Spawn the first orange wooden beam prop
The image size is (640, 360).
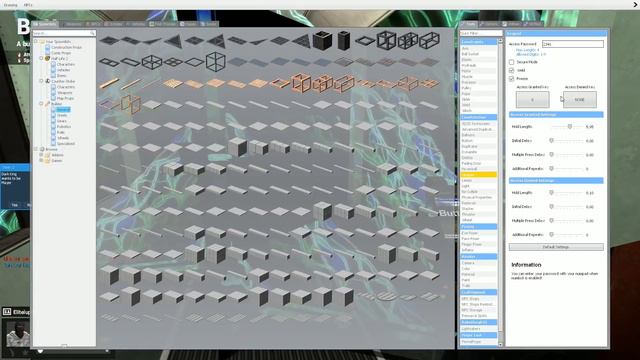(x=109, y=84)
